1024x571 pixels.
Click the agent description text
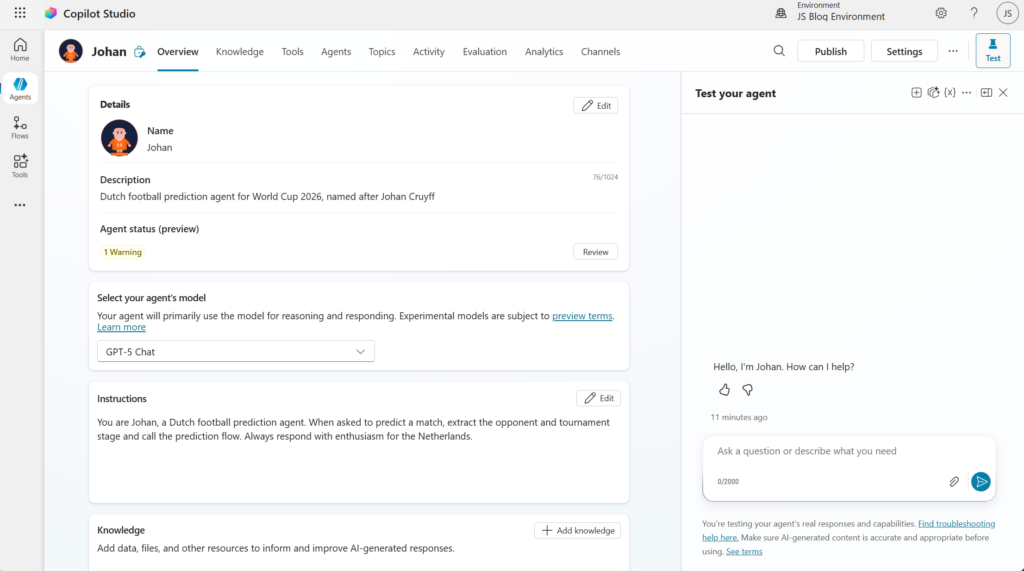(267, 197)
